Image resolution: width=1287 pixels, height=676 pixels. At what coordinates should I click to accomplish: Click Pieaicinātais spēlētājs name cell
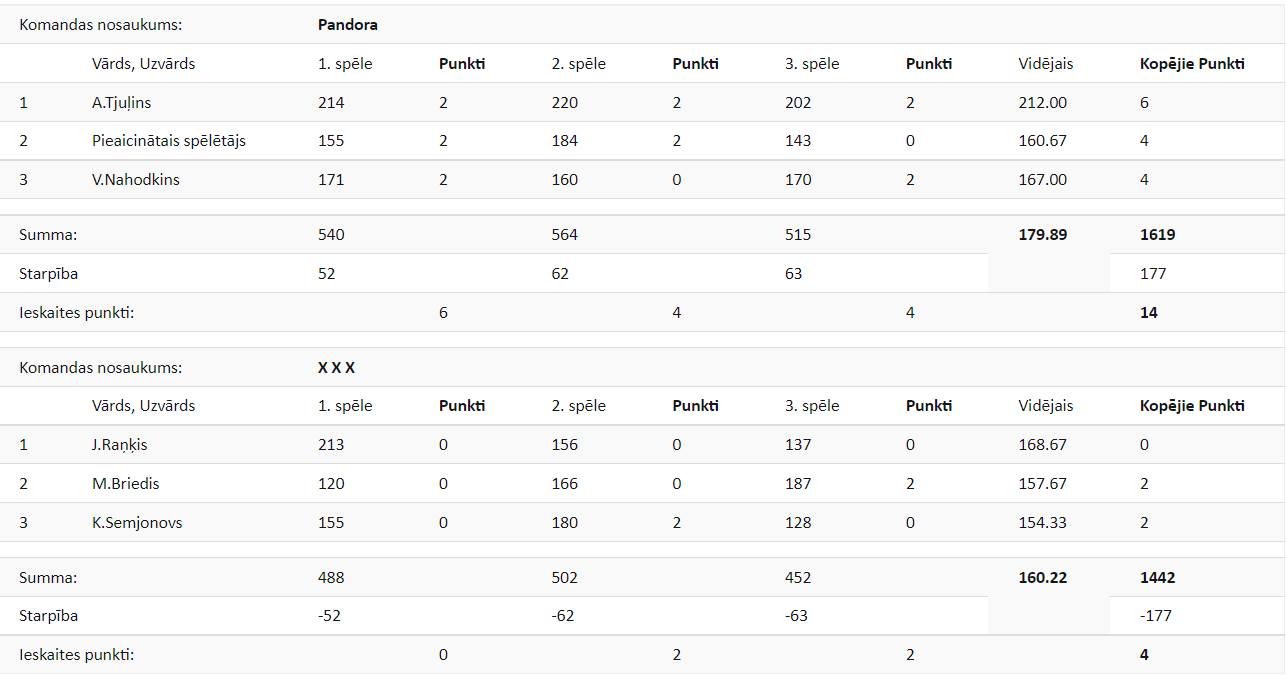point(168,141)
